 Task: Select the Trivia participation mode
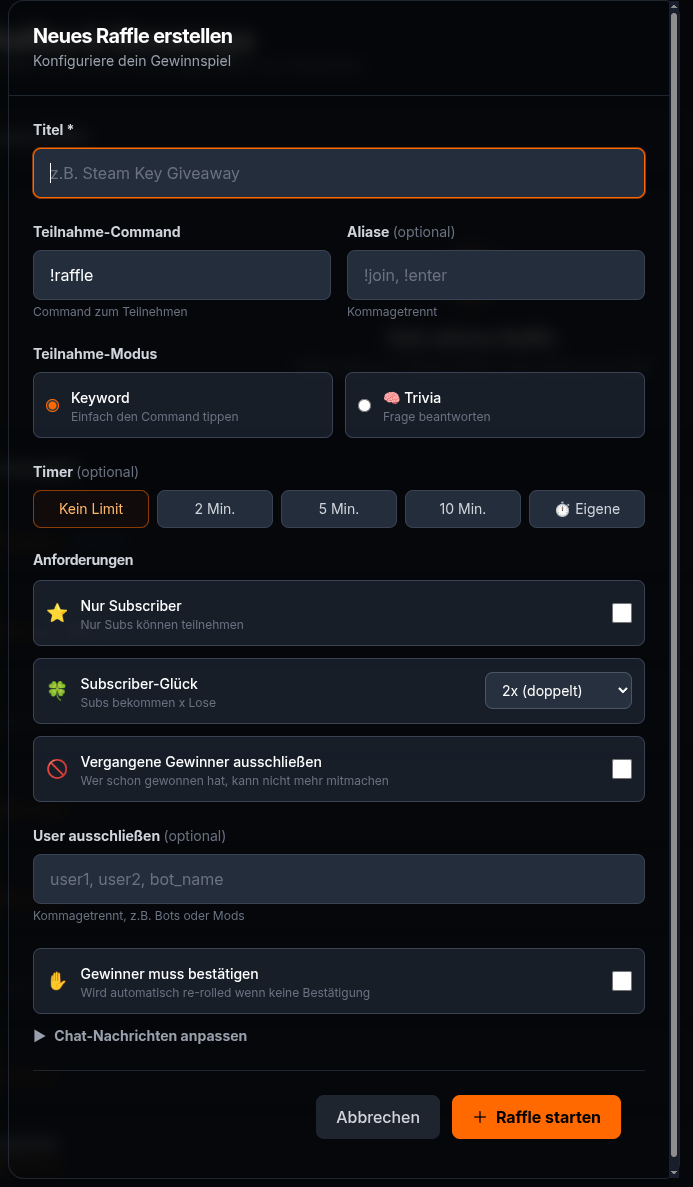coord(495,405)
